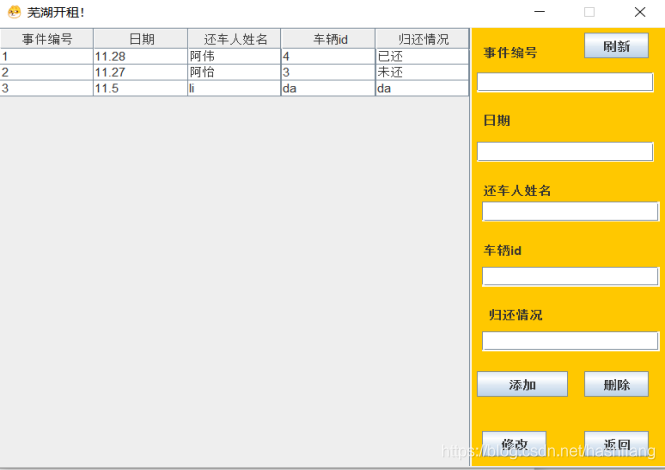Close the 芜湖开租 window
Viewport: 665px width, 470px height.
pos(640,12)
